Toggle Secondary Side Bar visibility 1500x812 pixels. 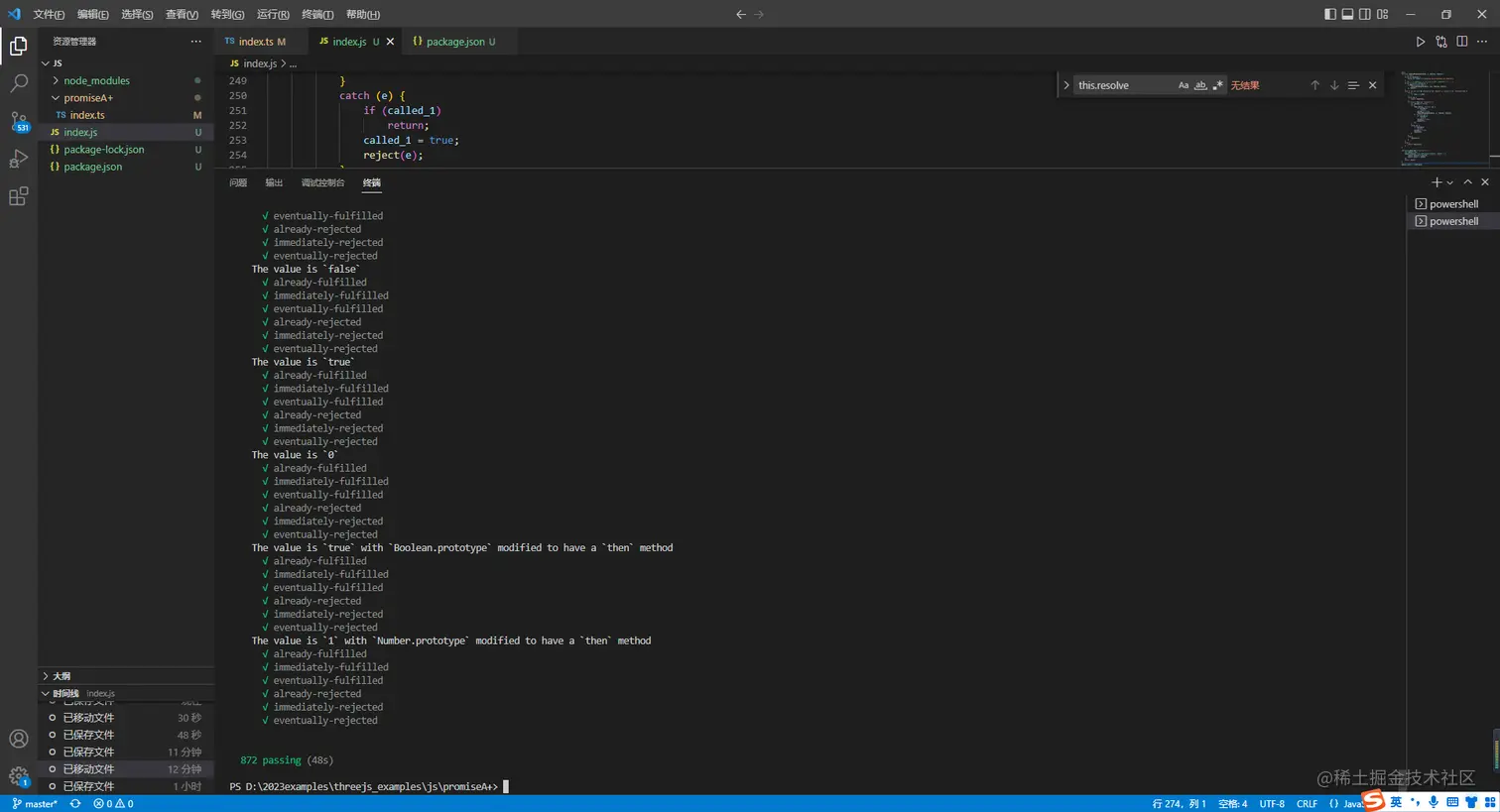1365,14
